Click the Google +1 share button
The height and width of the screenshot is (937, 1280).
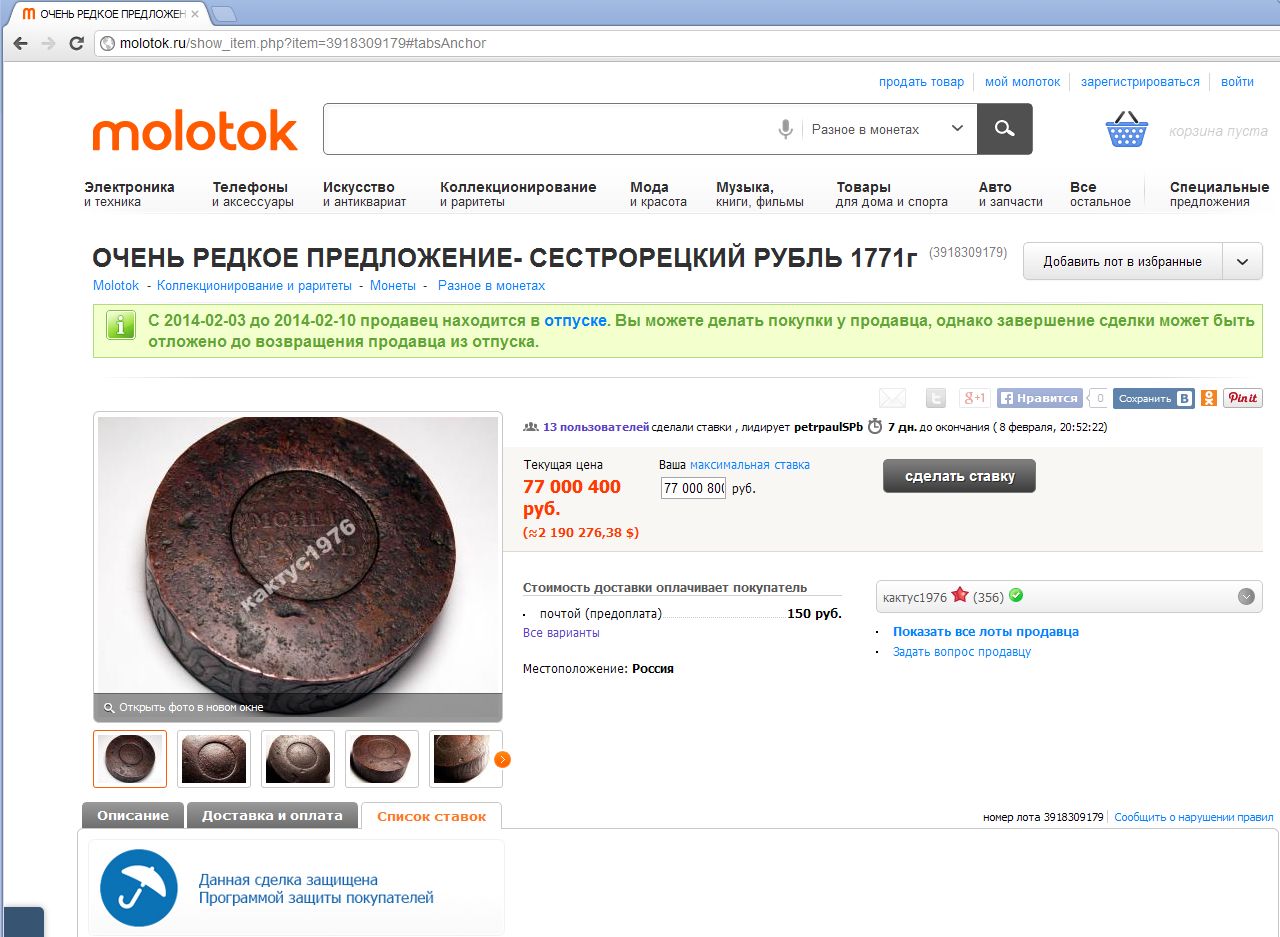pos(974,398)
